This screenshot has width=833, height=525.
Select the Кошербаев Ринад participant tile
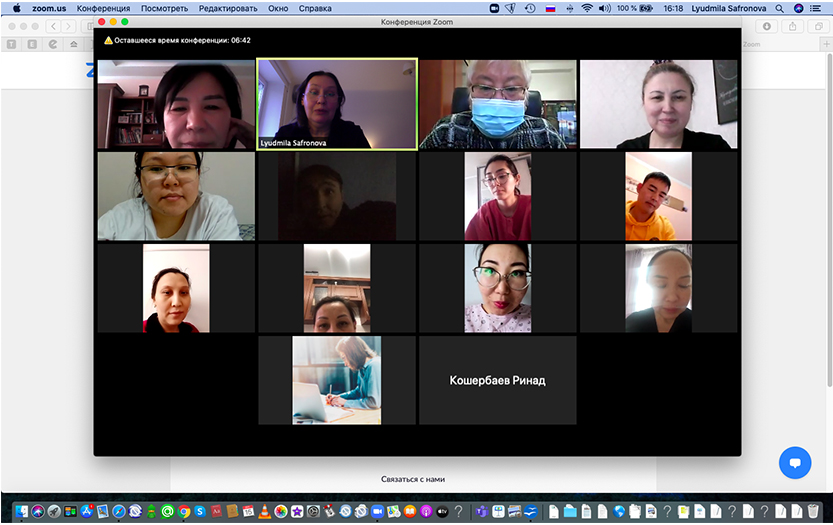(497, 380)
